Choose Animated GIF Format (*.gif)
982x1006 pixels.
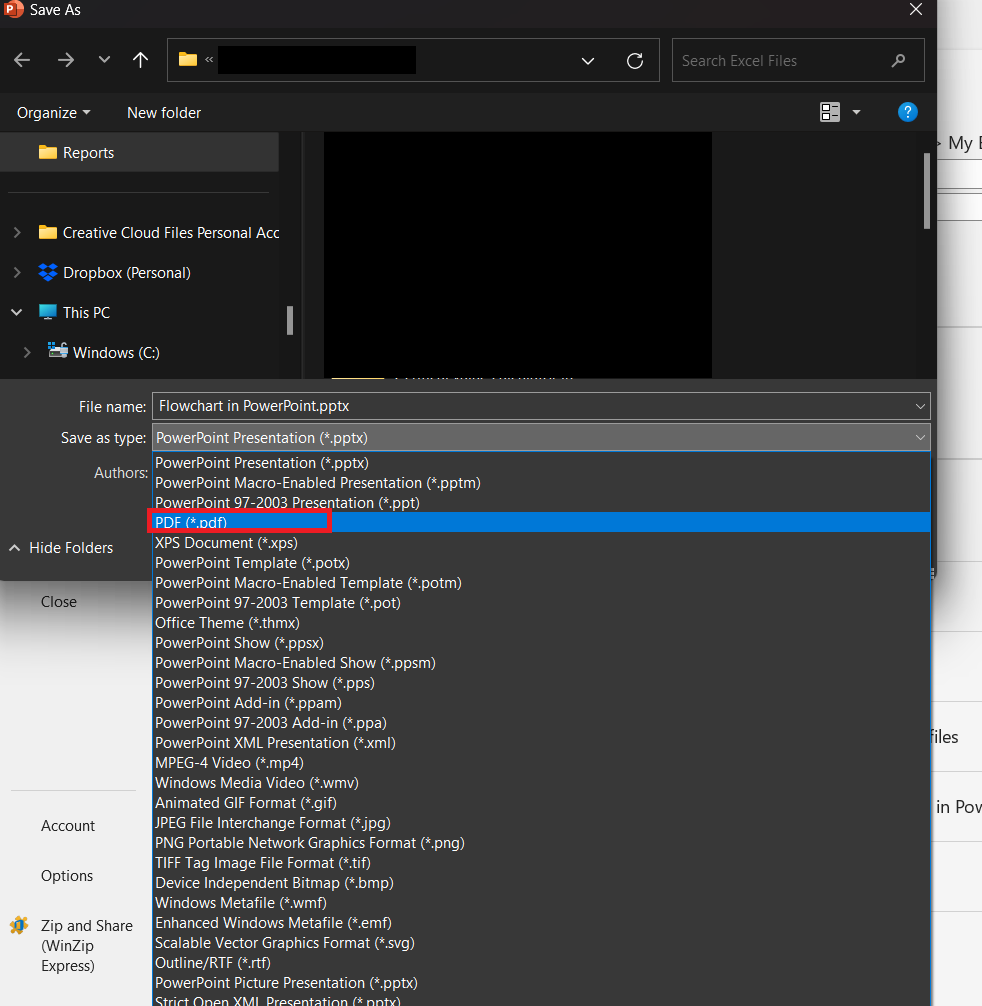click(541, 803)
